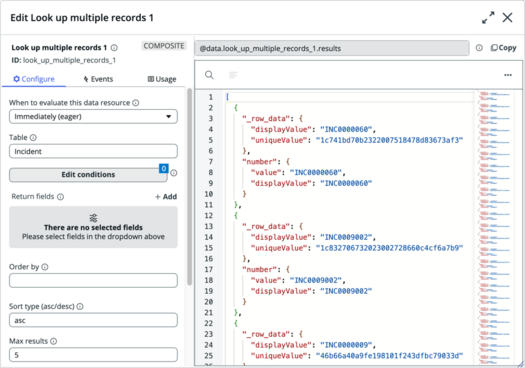Click the COMPOSITE badge
The image size is (525, 368).
click(x=164, y=46)
